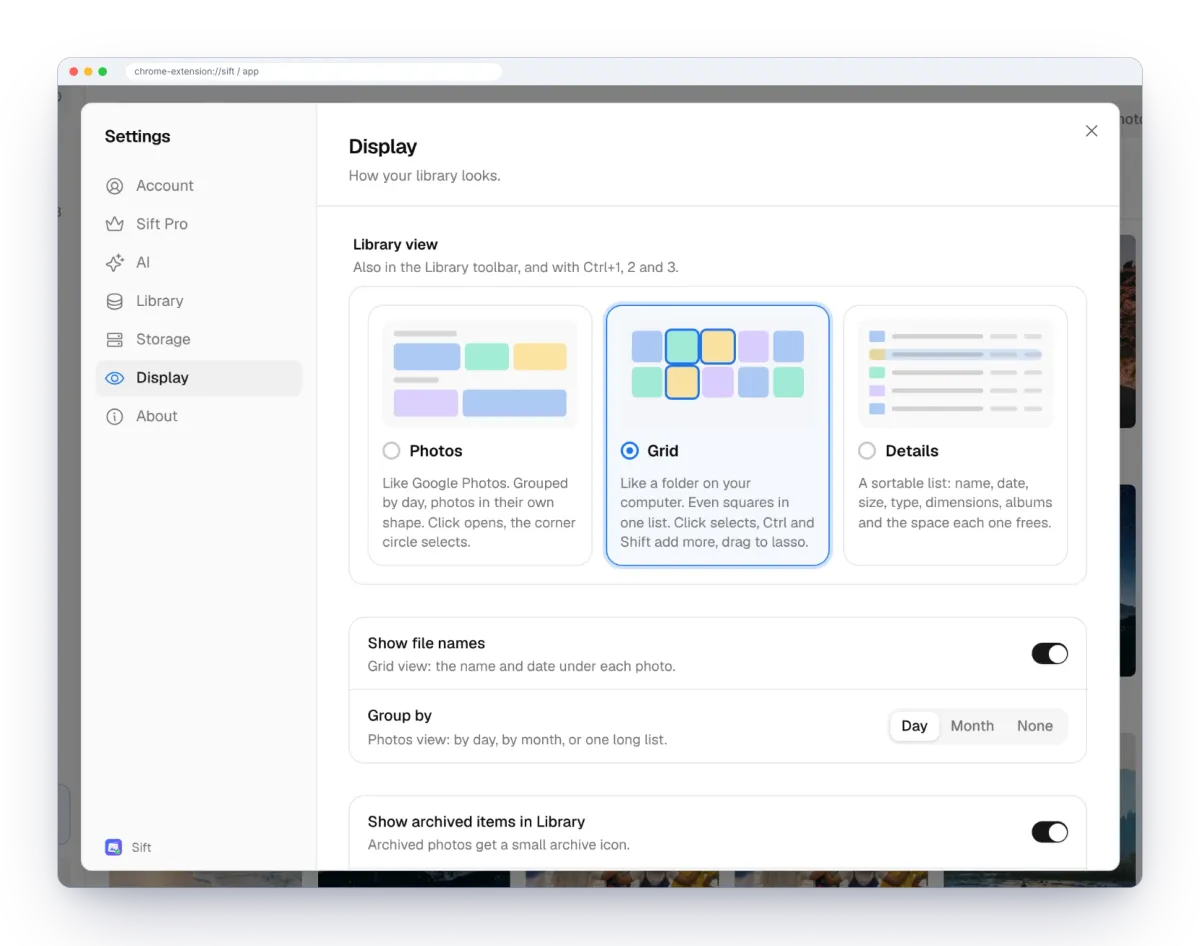Click the "Settings" sidebar title

click(137, 137)
